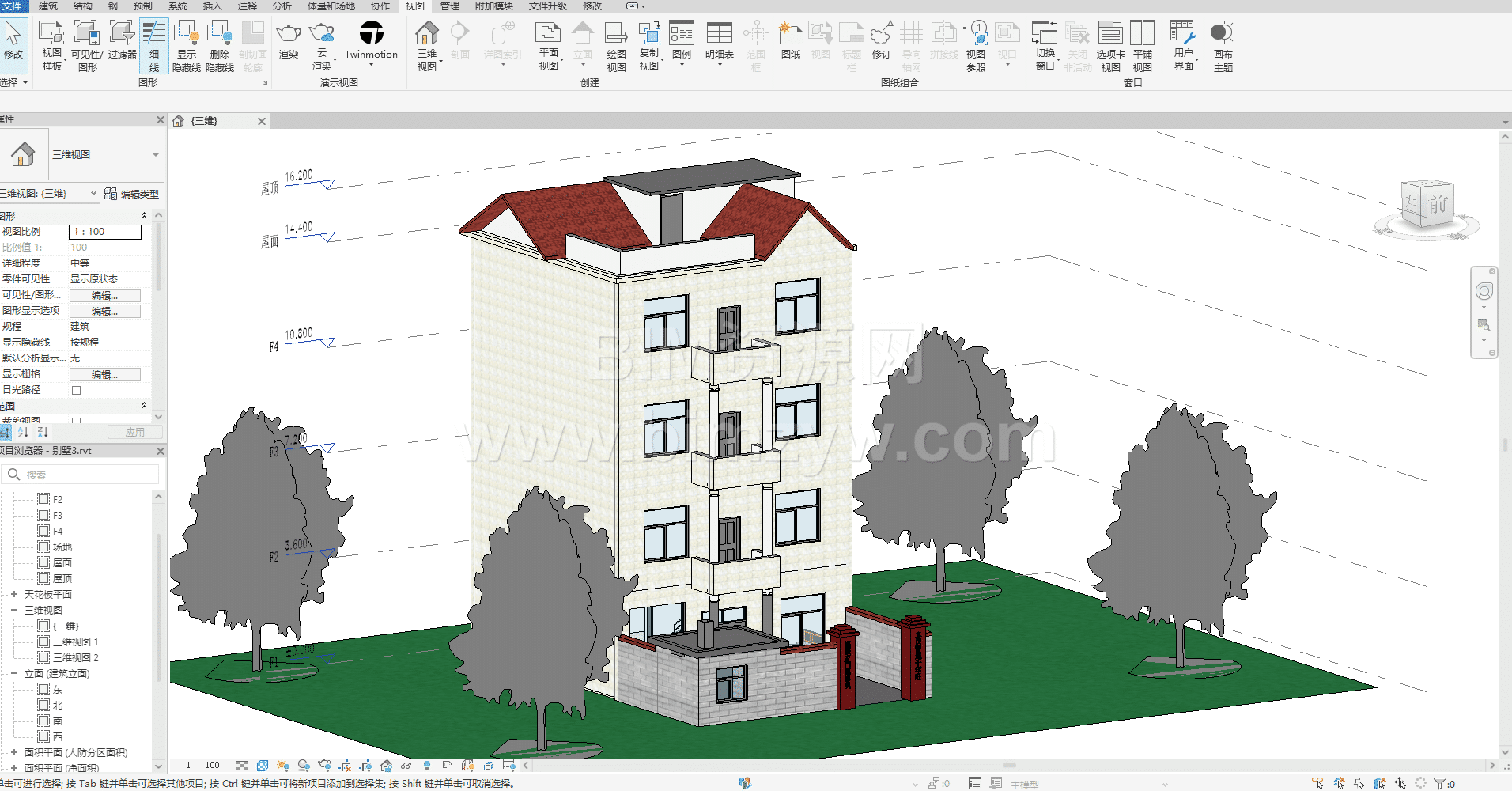The height and width of the screenshot is (791, 1512).
Task: Open the 过滤器 (Filters) tool
Action: (123, 34)
